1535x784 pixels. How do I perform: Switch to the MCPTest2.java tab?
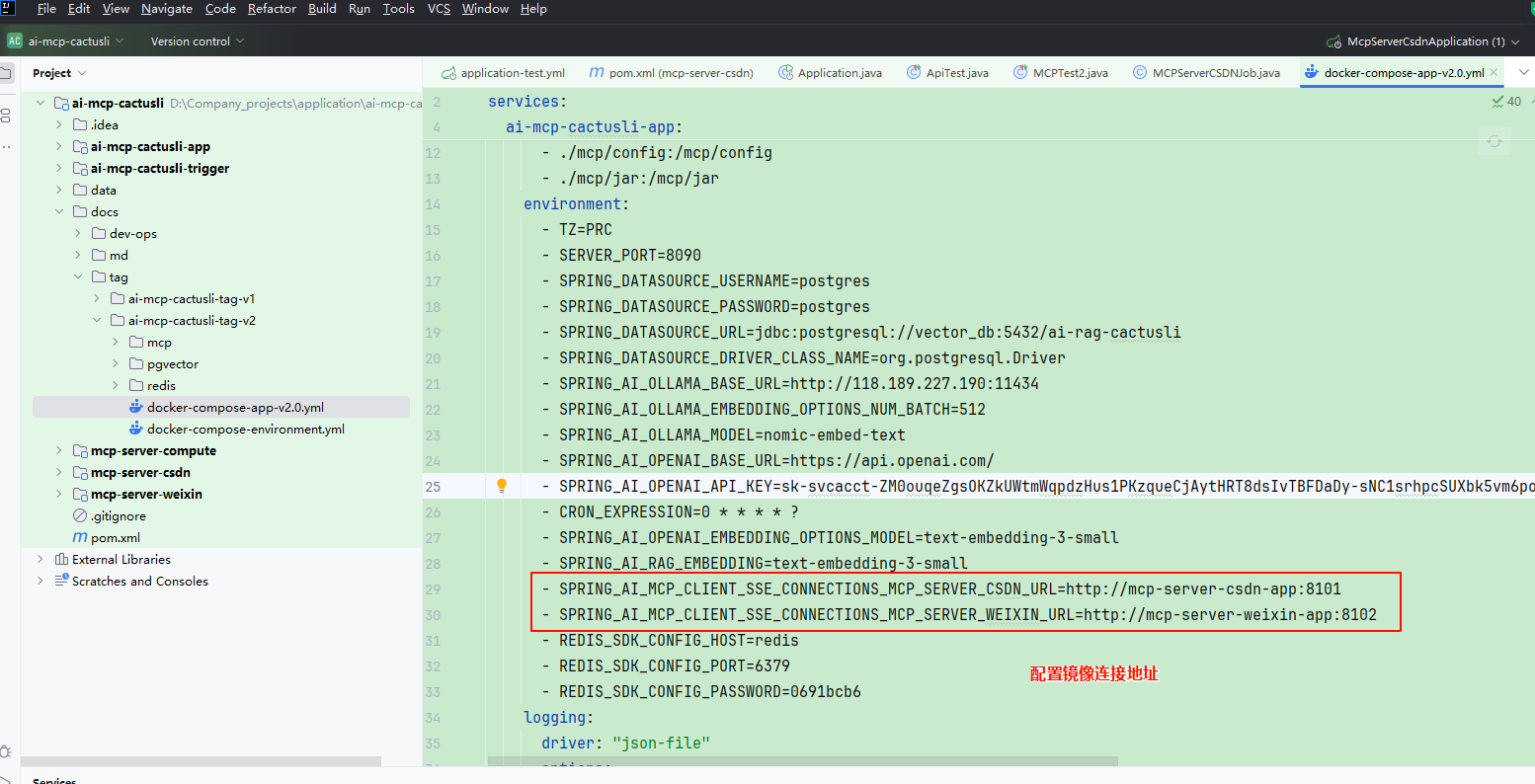tap(1061, 72)
